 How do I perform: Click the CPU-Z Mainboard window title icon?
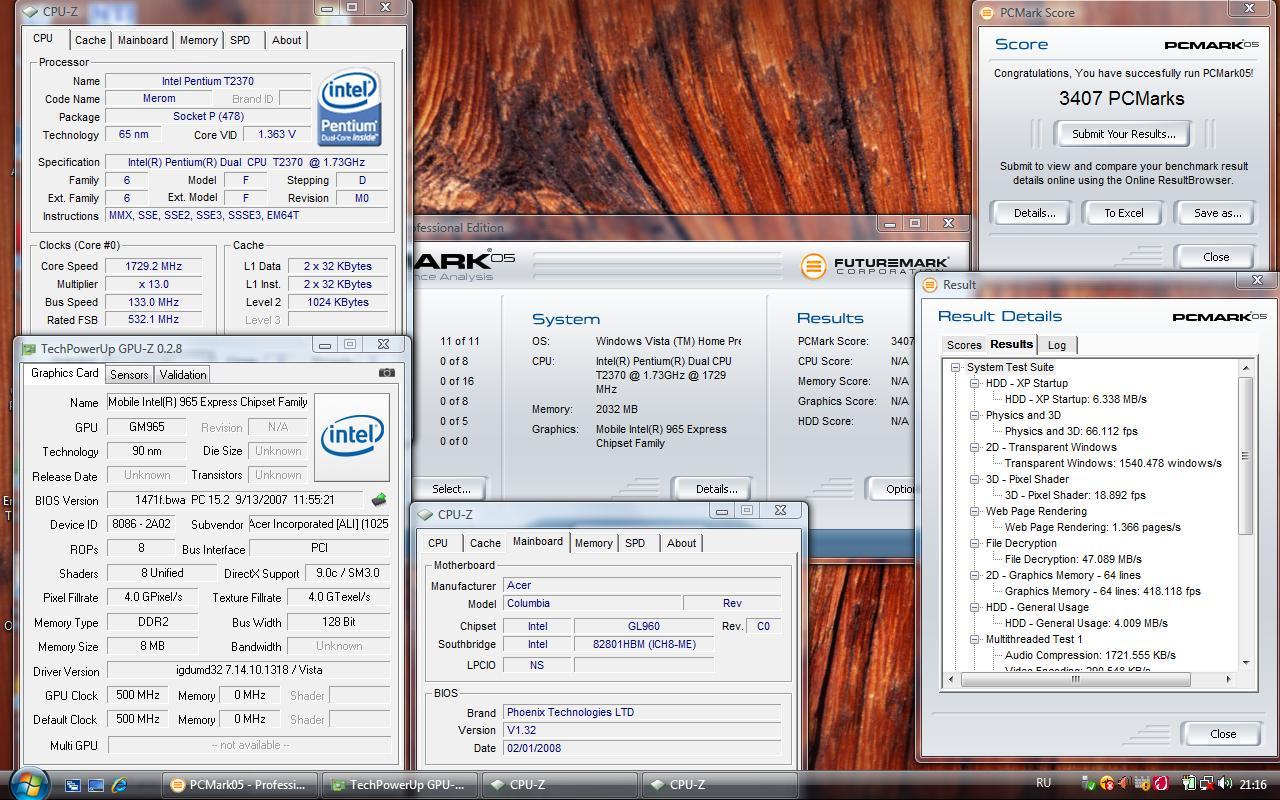pos(425,515)
